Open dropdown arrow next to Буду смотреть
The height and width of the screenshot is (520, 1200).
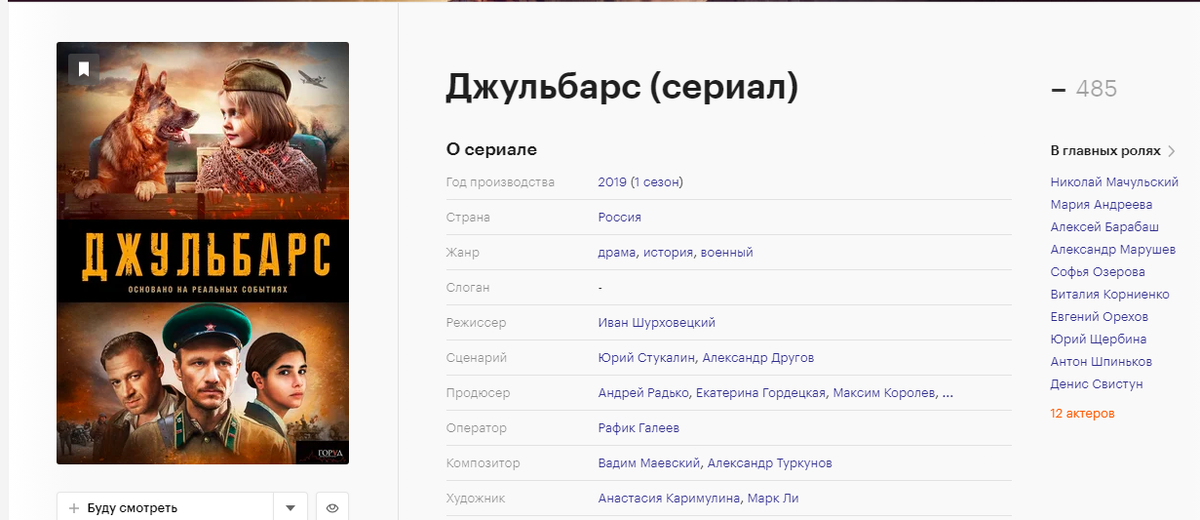point(290,508)
